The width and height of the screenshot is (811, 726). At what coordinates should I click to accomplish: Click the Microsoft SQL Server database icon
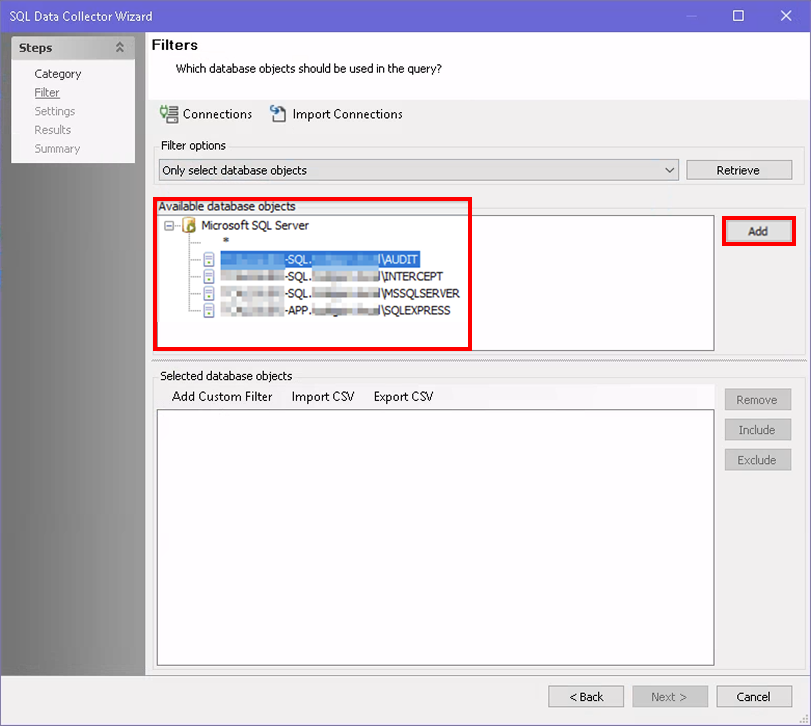(190, 226)
